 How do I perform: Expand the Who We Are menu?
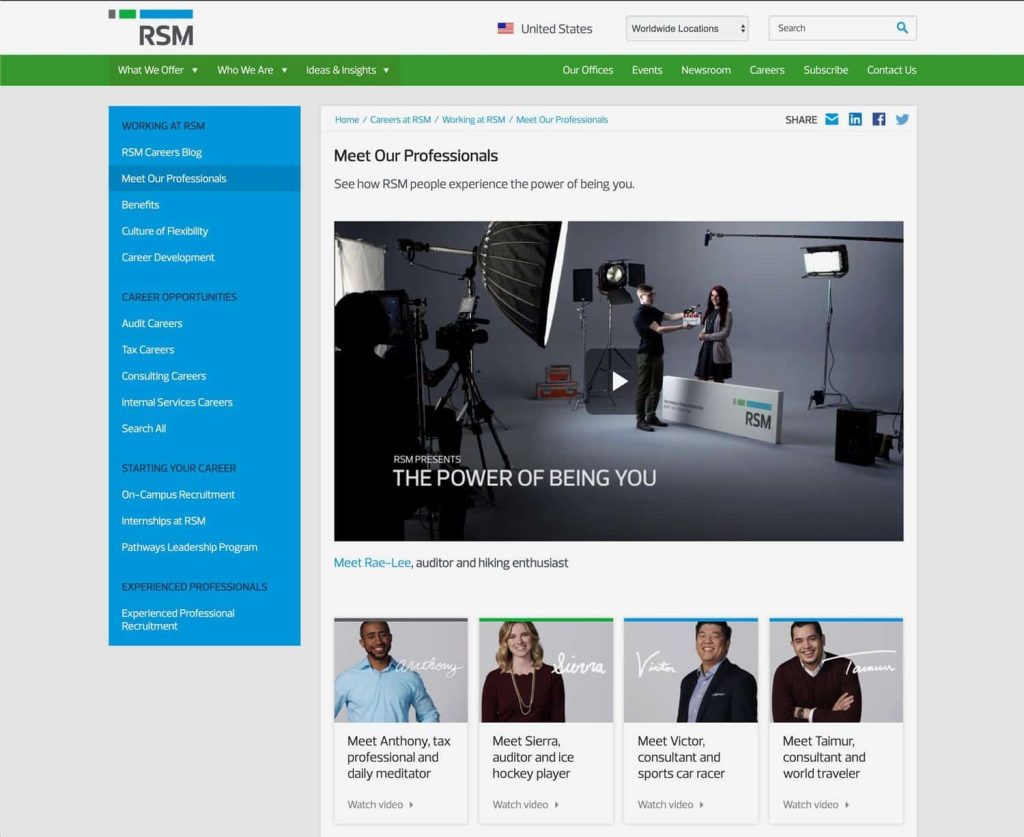252,70
